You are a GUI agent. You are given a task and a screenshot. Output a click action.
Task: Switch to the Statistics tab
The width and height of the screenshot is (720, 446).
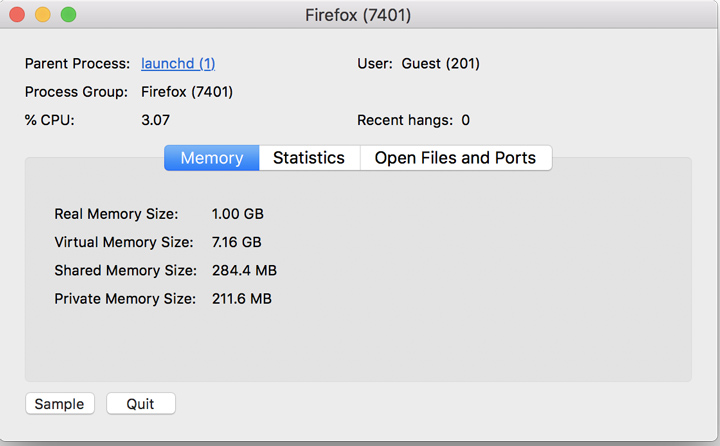click(309, 158)
